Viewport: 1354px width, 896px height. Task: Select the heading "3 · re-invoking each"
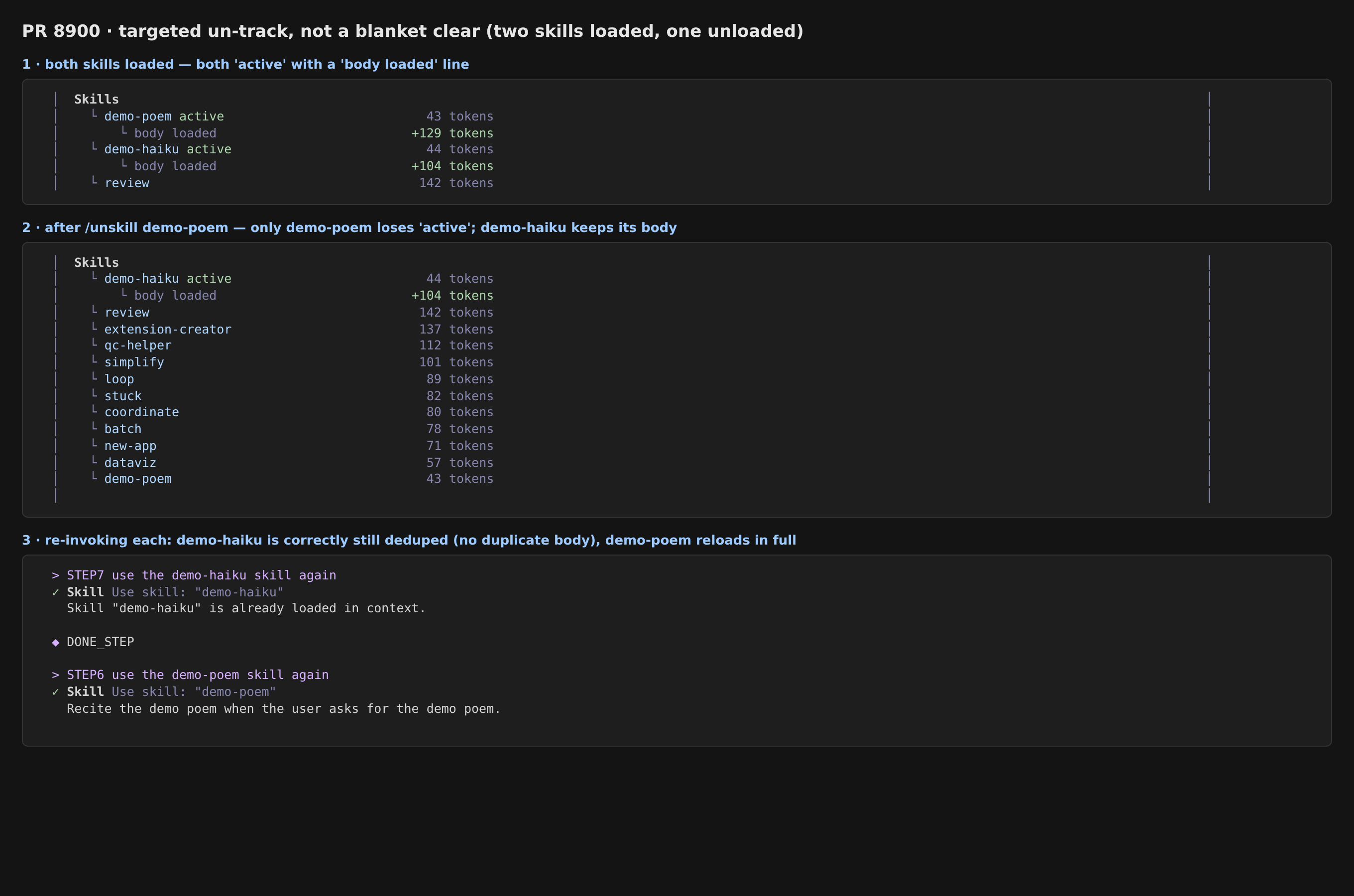point(409,540)
